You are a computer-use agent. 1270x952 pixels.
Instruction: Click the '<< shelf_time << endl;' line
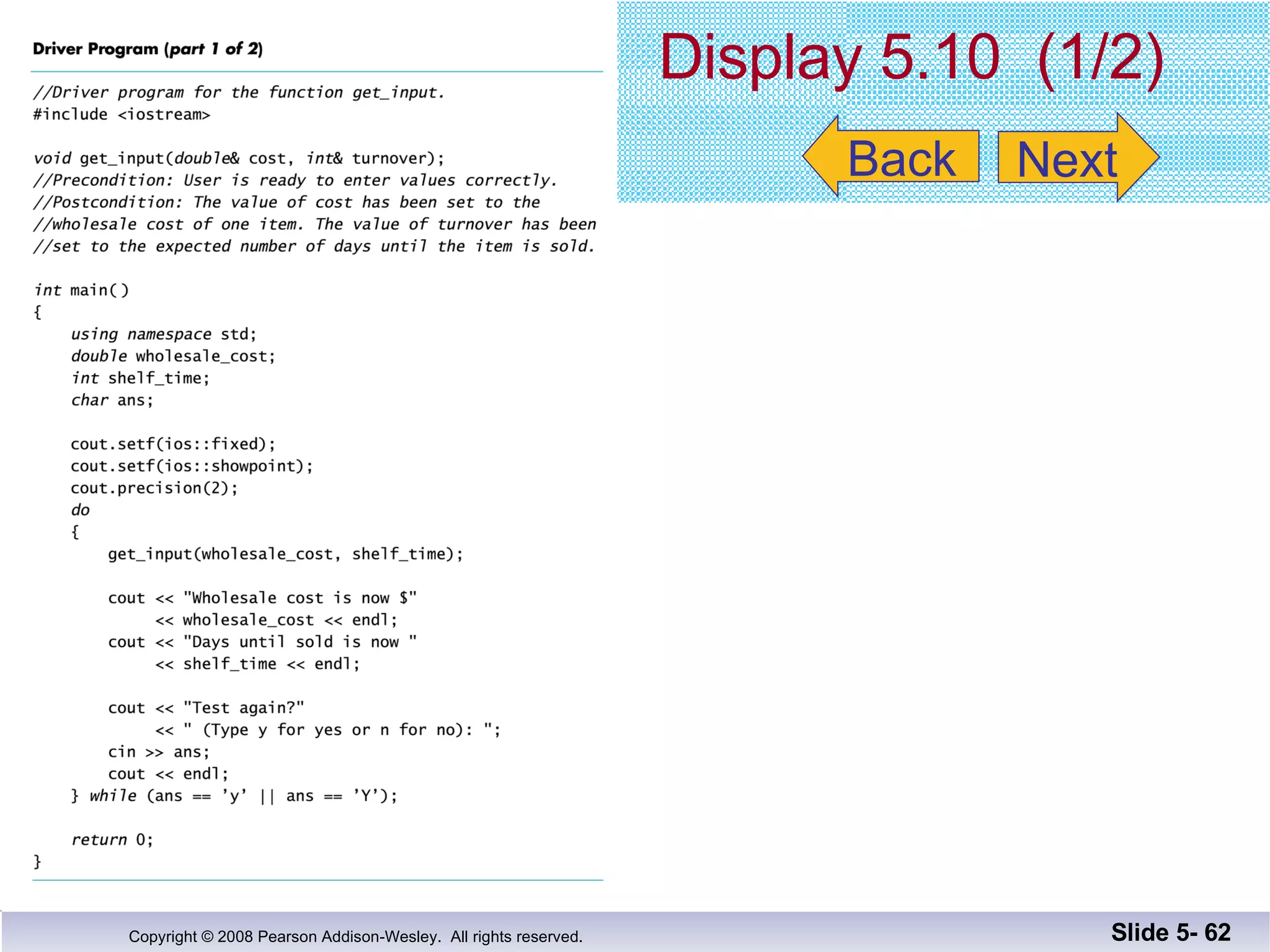pyautogui.click(x=258, y=664)
